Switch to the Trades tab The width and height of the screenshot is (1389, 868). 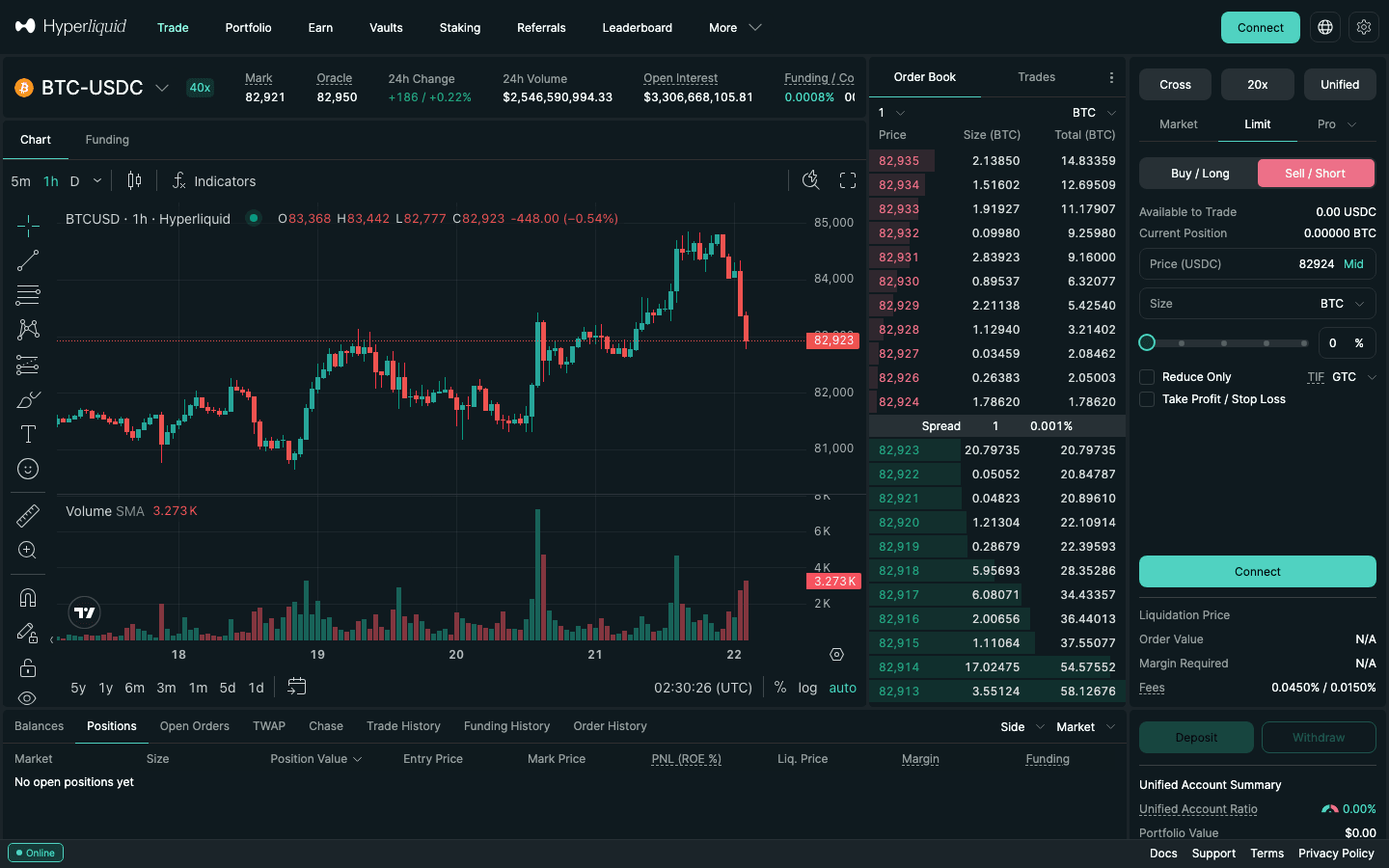pos(1037,77)
